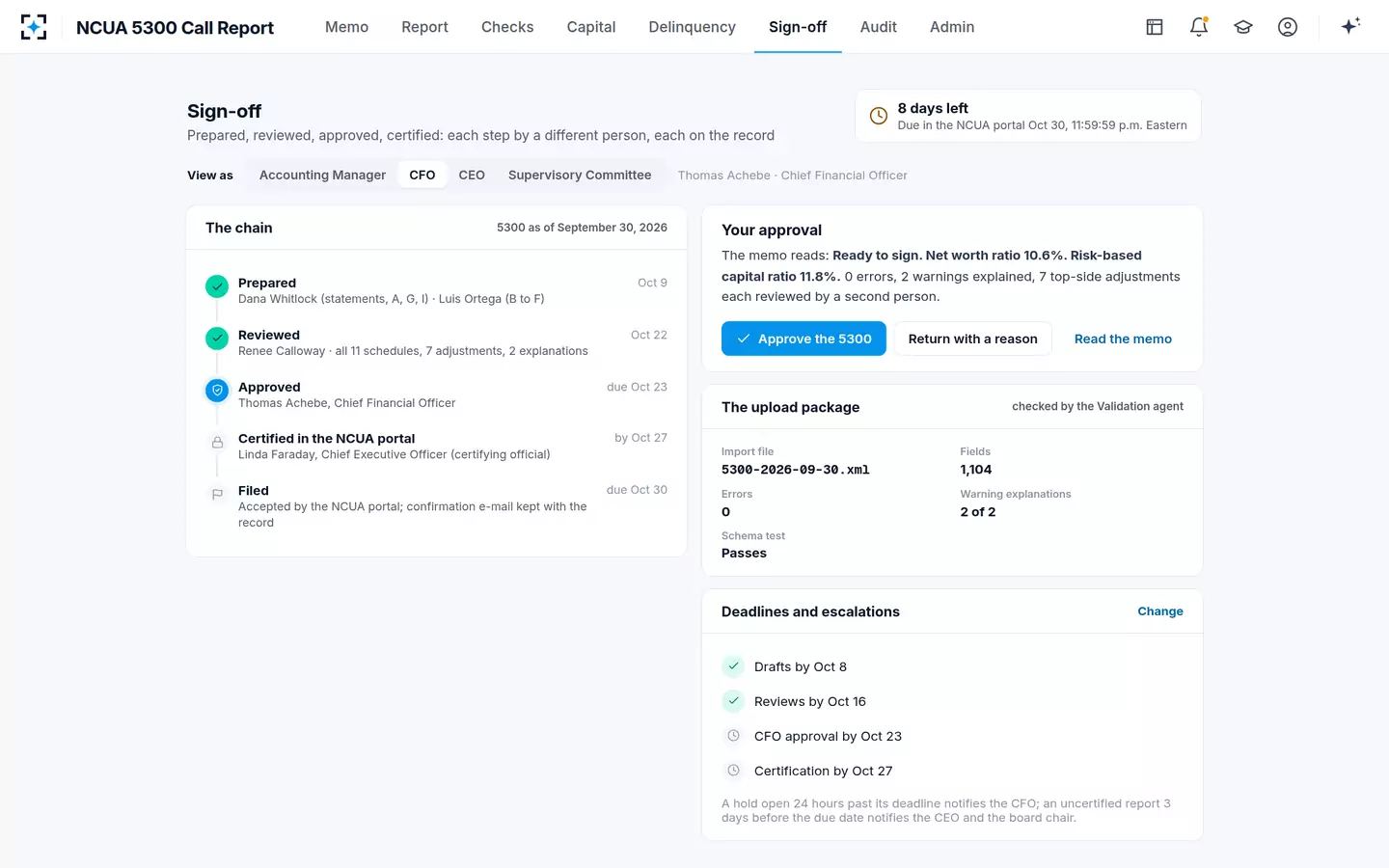This screenshot has width=1389, height=868.
Task: Select the Sign-off tab
Action: coord(798,27)
